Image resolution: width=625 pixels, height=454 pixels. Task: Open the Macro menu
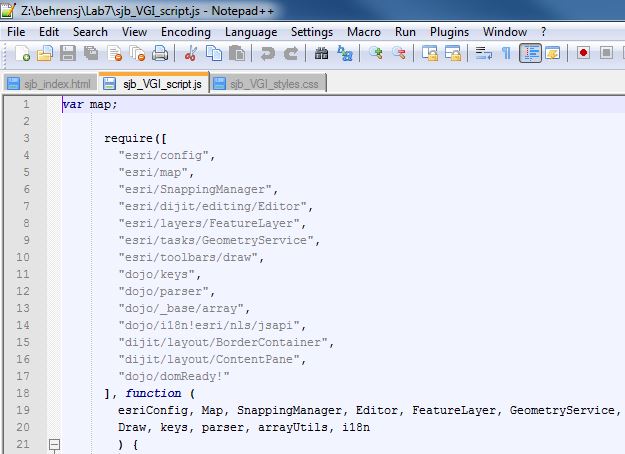(x=364, y=32)
